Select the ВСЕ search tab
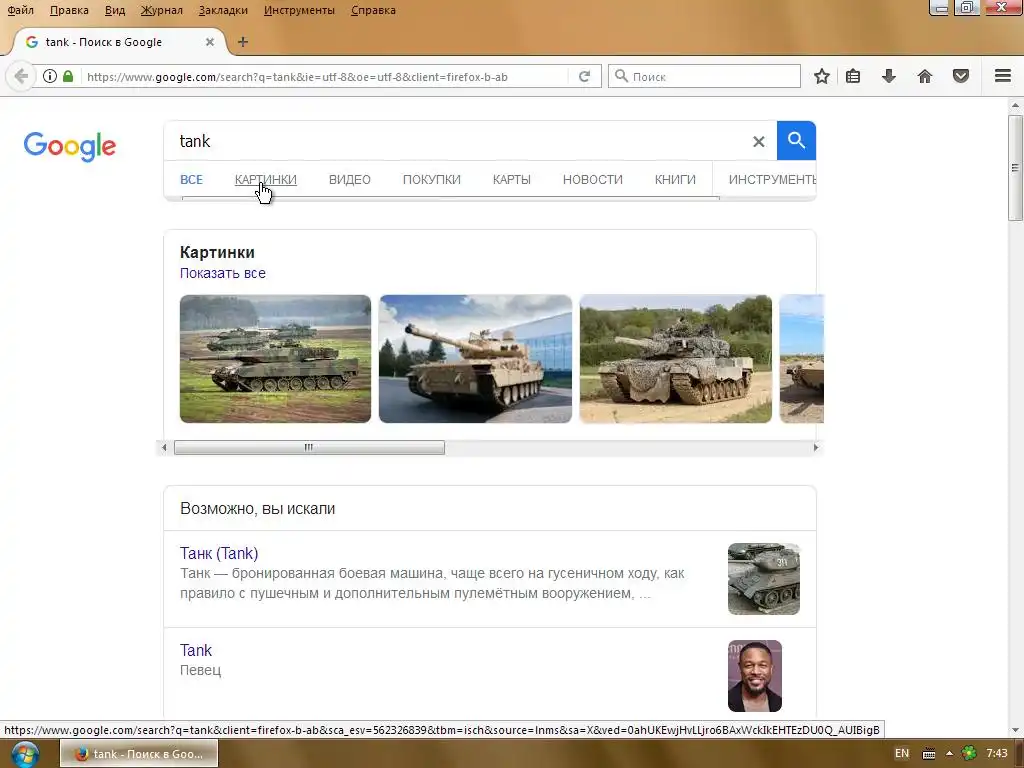Viewport: 1024px width, 768px height. coord(191,180)
